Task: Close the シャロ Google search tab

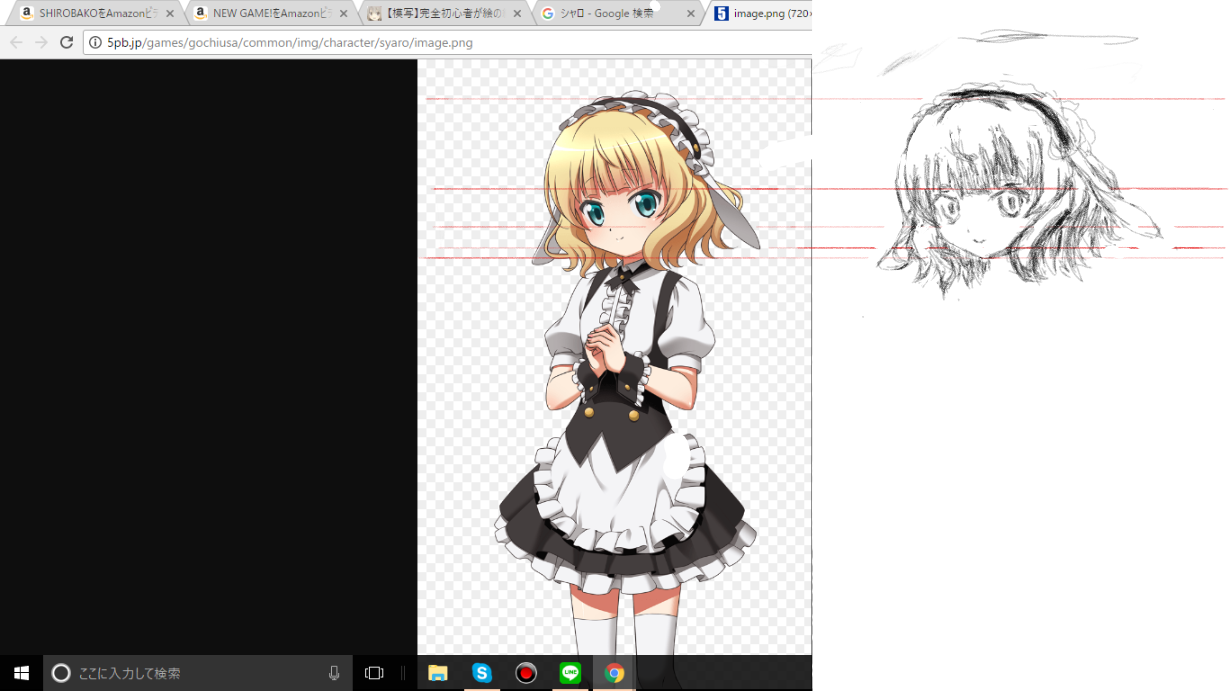Action: (x=690, y=14)
